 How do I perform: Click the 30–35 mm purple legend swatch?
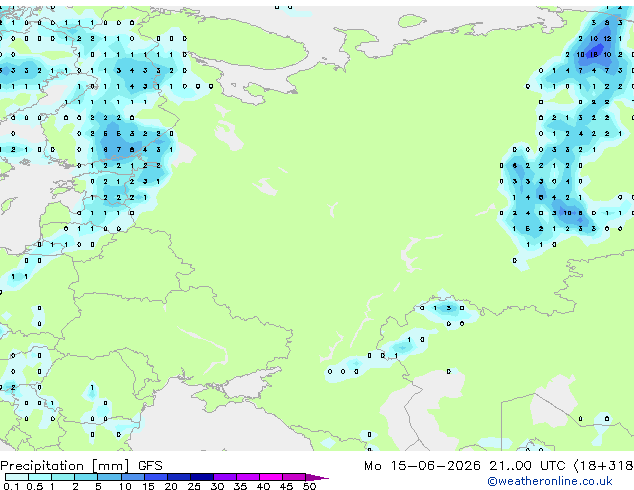pyautogui.click(x=225, y=477)
